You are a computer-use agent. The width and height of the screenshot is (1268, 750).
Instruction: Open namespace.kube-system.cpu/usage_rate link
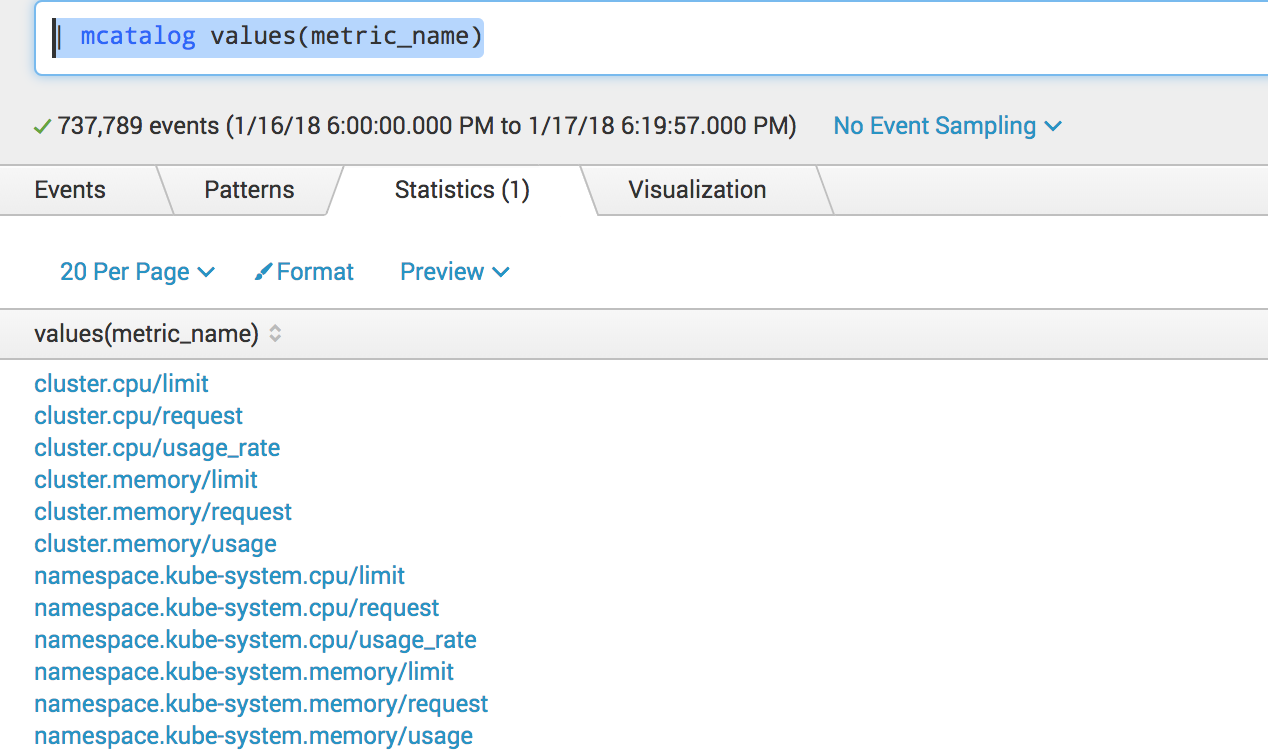pos(255,640)
